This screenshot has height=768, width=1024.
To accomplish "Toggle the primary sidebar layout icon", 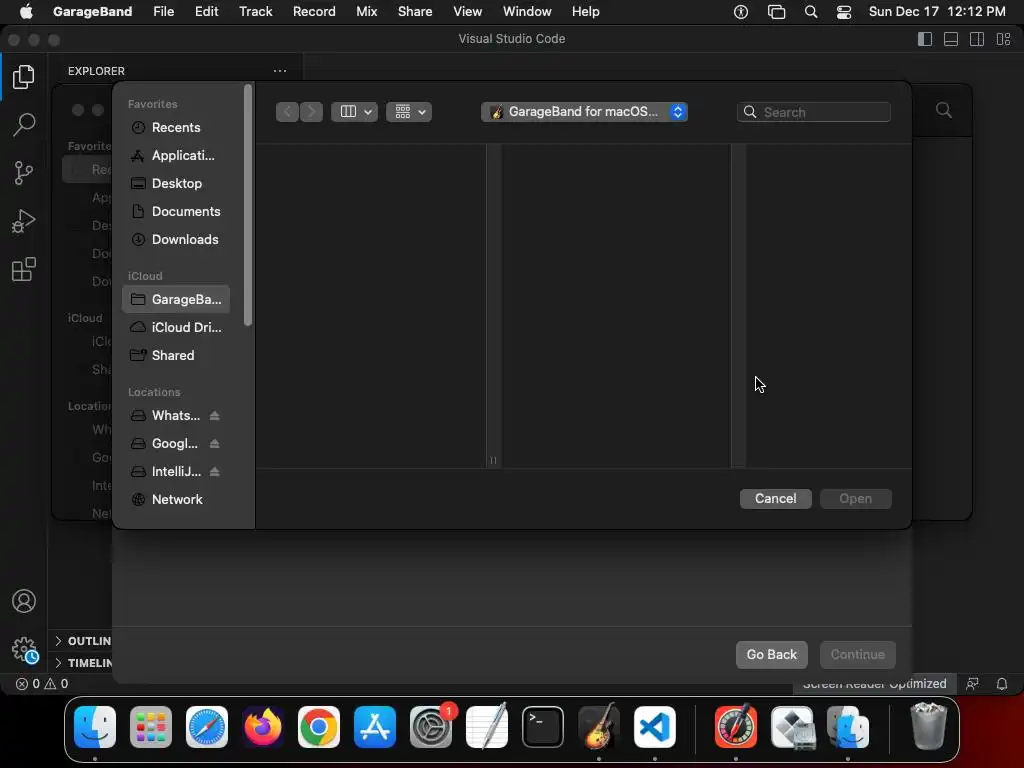I will pyautogui.click(x=925, y=39).
